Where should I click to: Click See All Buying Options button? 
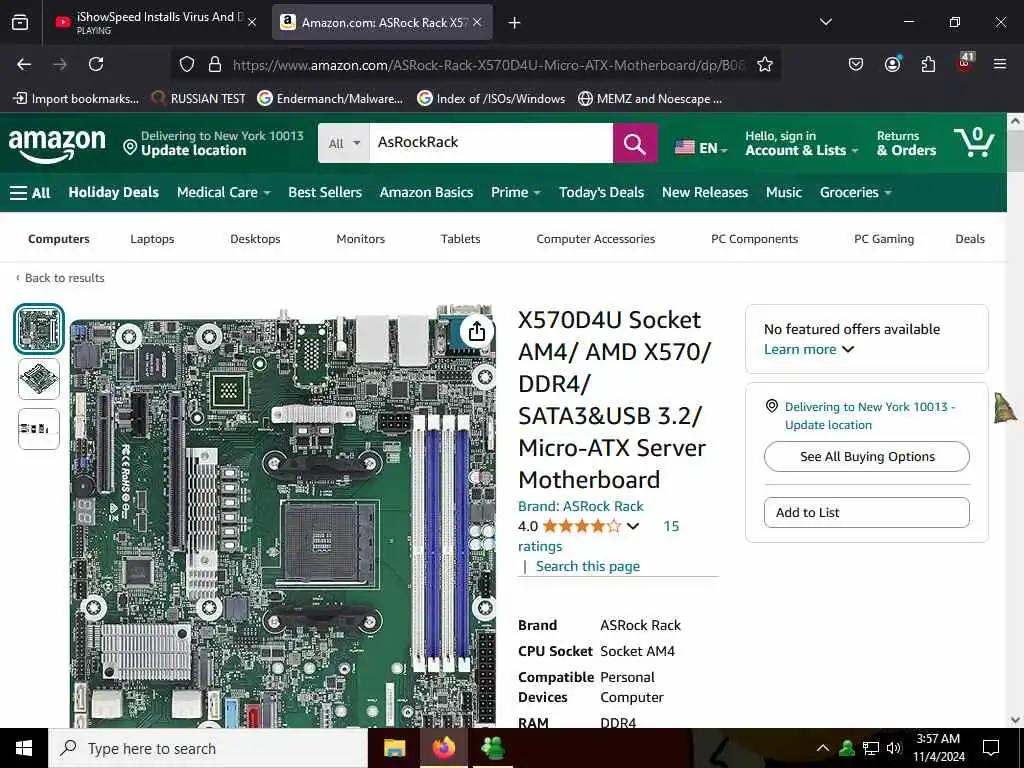click(x=867, y=456)
